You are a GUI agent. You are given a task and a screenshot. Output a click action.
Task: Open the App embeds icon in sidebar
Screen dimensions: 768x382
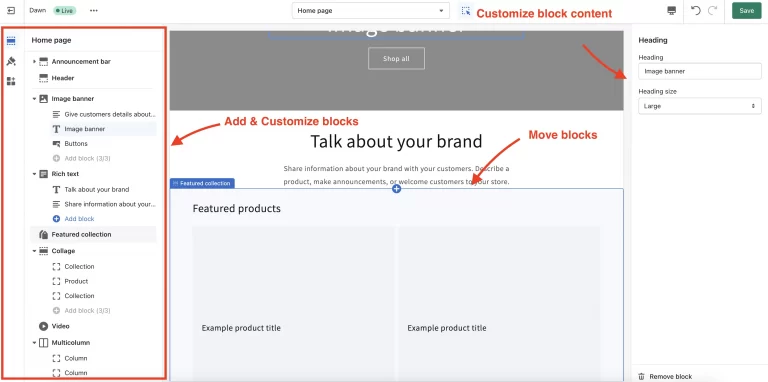point(11,81)
